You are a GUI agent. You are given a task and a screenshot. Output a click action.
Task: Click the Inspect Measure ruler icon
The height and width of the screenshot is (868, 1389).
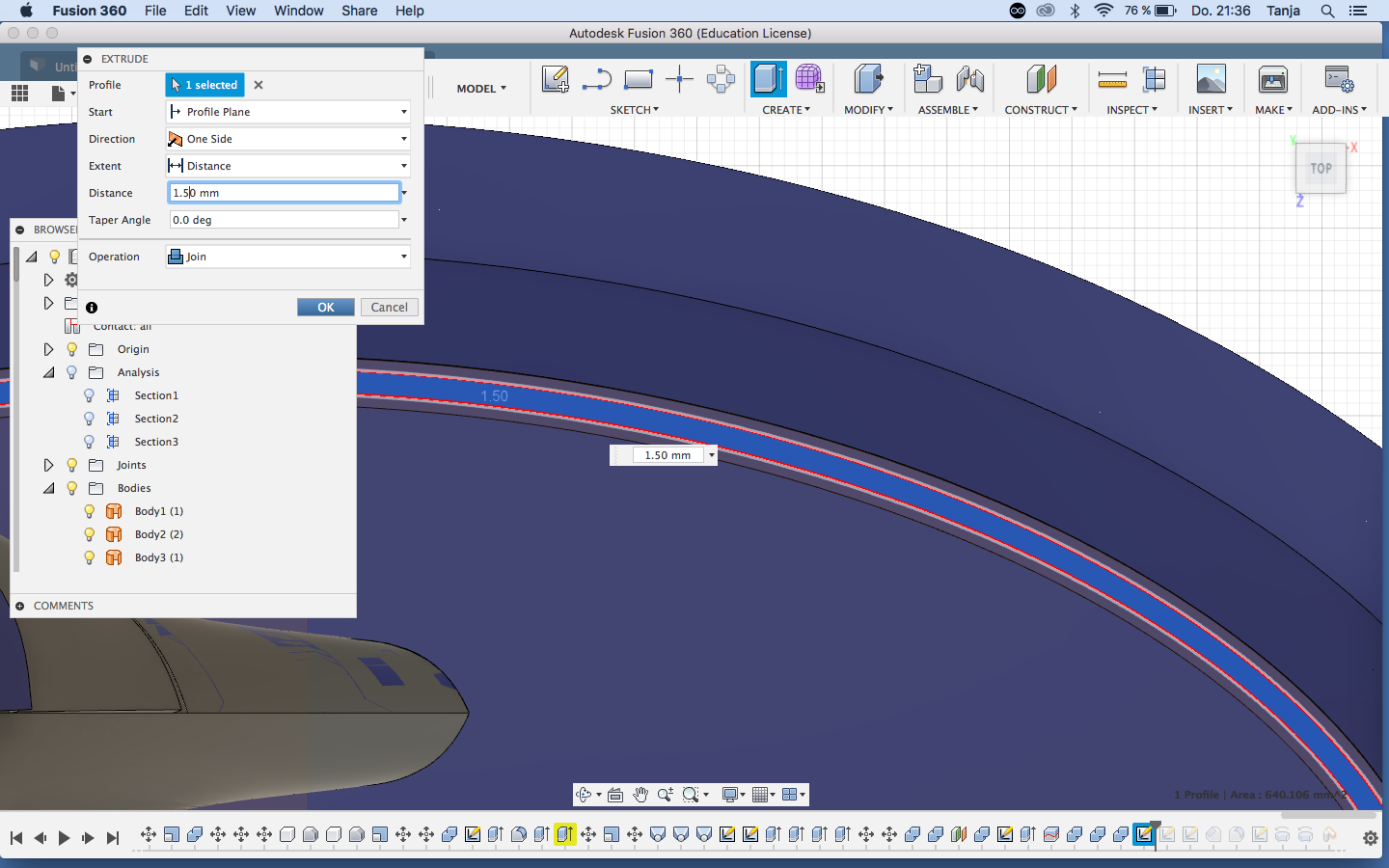coord(1112,79)
